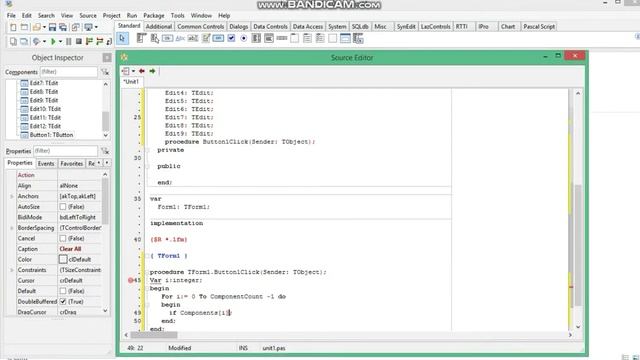Image resolution: width=640 pixels, height=360 pixels.
Task: Pick the TLabel component in palette
Action: tap(180, 38)
